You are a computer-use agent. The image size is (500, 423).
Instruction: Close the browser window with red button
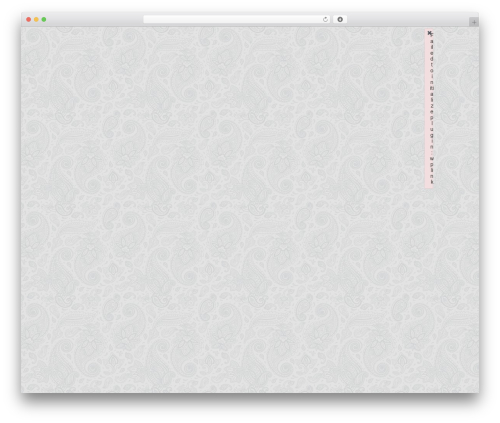click(x=29, y=20)
